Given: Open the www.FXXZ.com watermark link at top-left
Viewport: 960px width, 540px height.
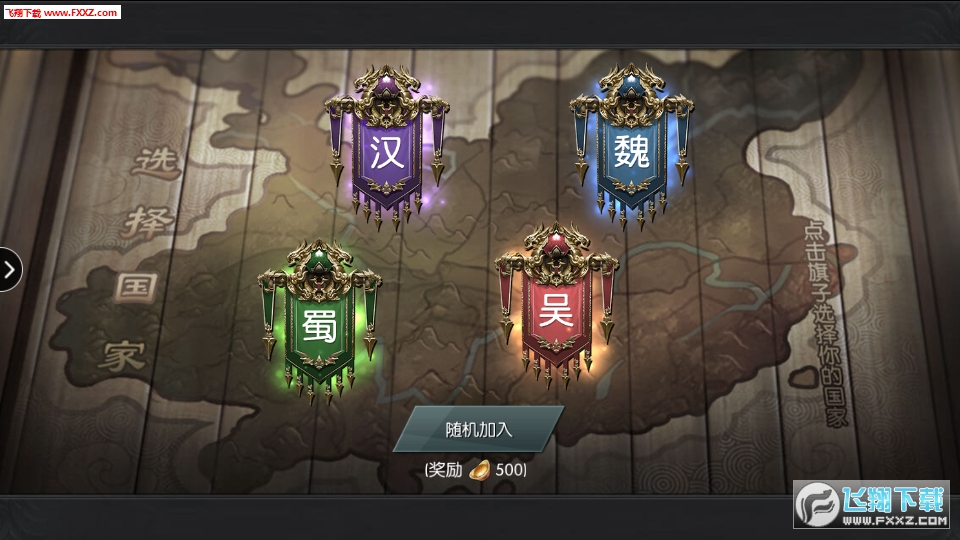Looking at the screenshot, I should click(80, 12).
